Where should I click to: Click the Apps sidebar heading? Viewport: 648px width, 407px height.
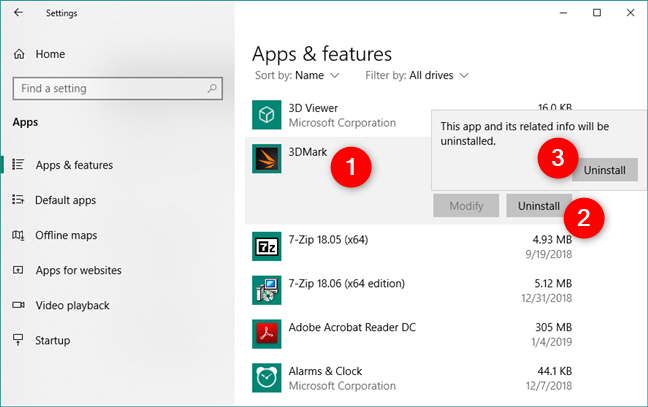click(25, 122)
